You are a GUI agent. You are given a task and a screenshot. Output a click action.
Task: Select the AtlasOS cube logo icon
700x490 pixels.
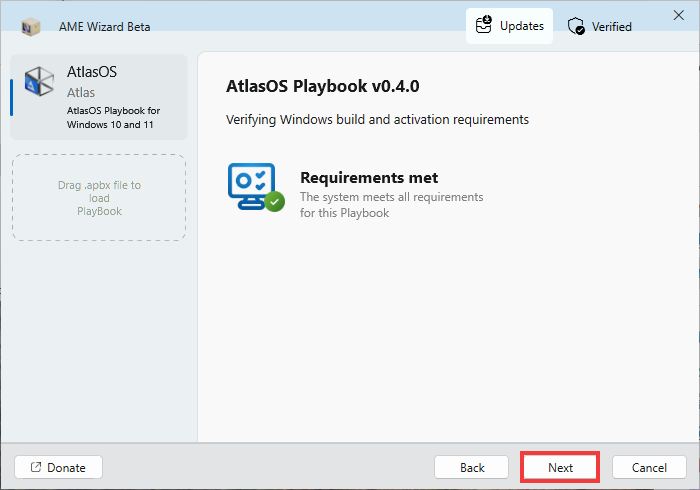[39, 82]
